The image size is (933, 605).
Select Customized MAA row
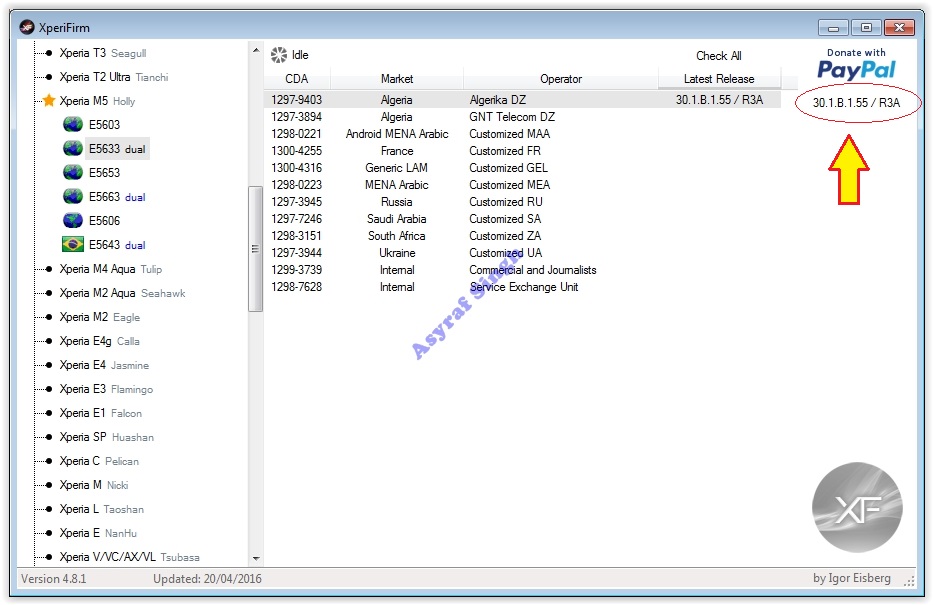tap(522, 134)
